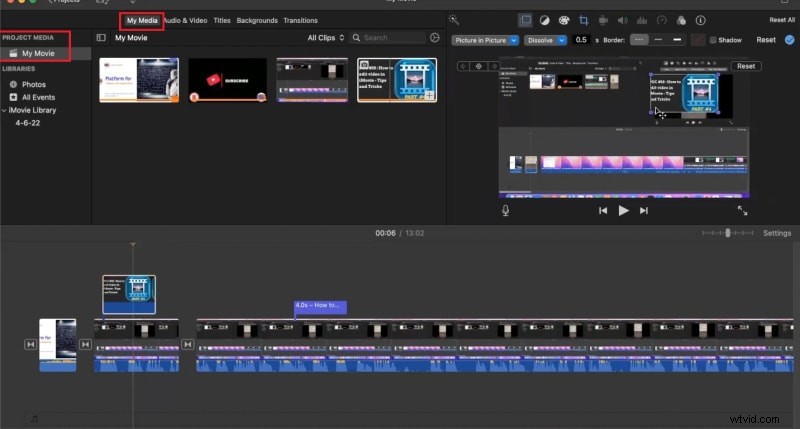Viewport: 800px width, 429px height.
Task: Open the color balance icon
Action: [x=544, y=20]
